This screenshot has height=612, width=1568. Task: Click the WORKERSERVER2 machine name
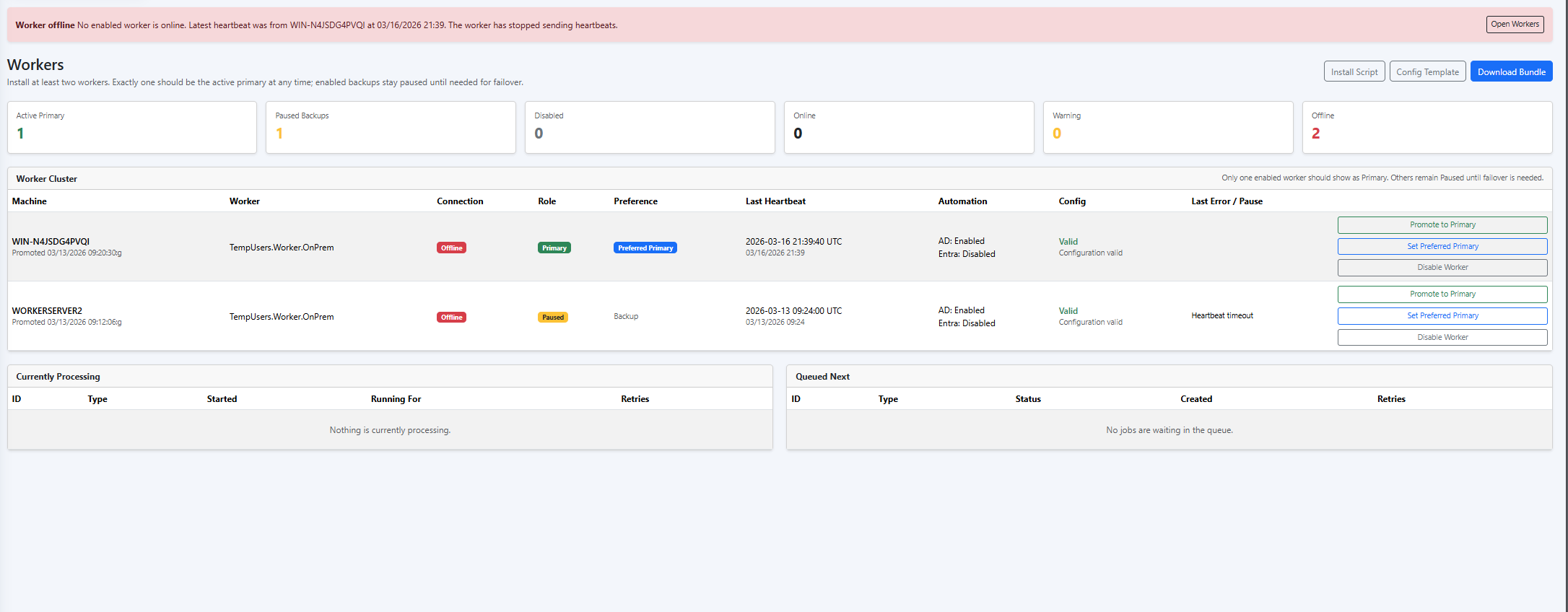47,311
